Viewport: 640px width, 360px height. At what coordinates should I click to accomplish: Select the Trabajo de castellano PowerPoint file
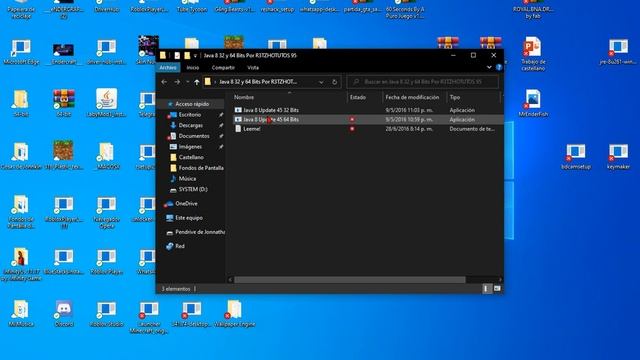pos(533,54)
